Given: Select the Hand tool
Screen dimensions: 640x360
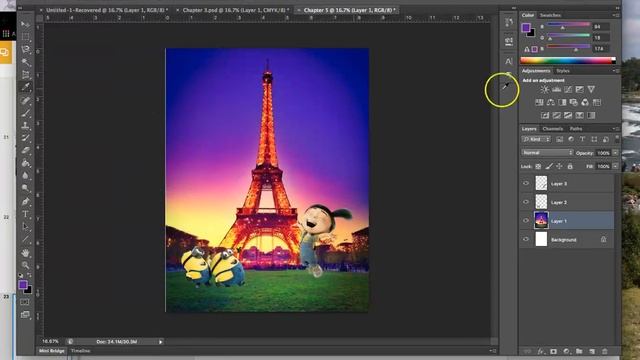Looking at the screenshot, I should click(25, 253).
